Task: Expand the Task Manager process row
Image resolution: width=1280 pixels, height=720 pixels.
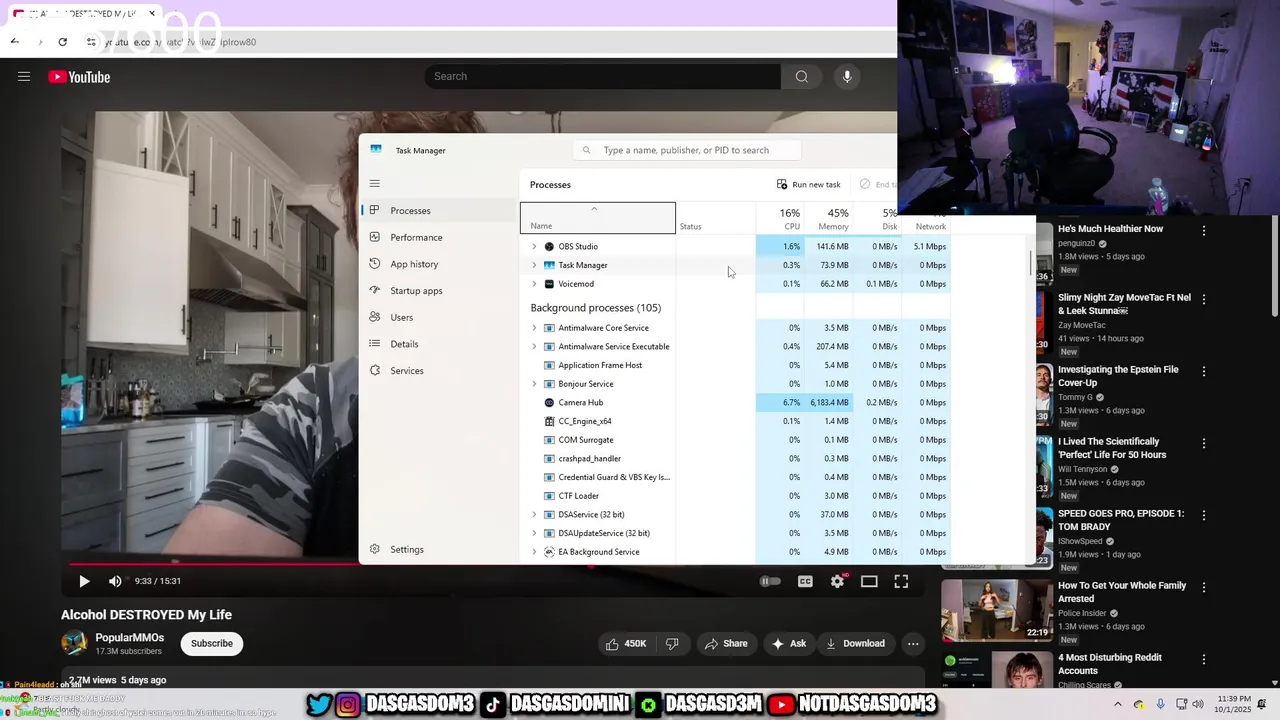Action: click(x=534, y=265)
